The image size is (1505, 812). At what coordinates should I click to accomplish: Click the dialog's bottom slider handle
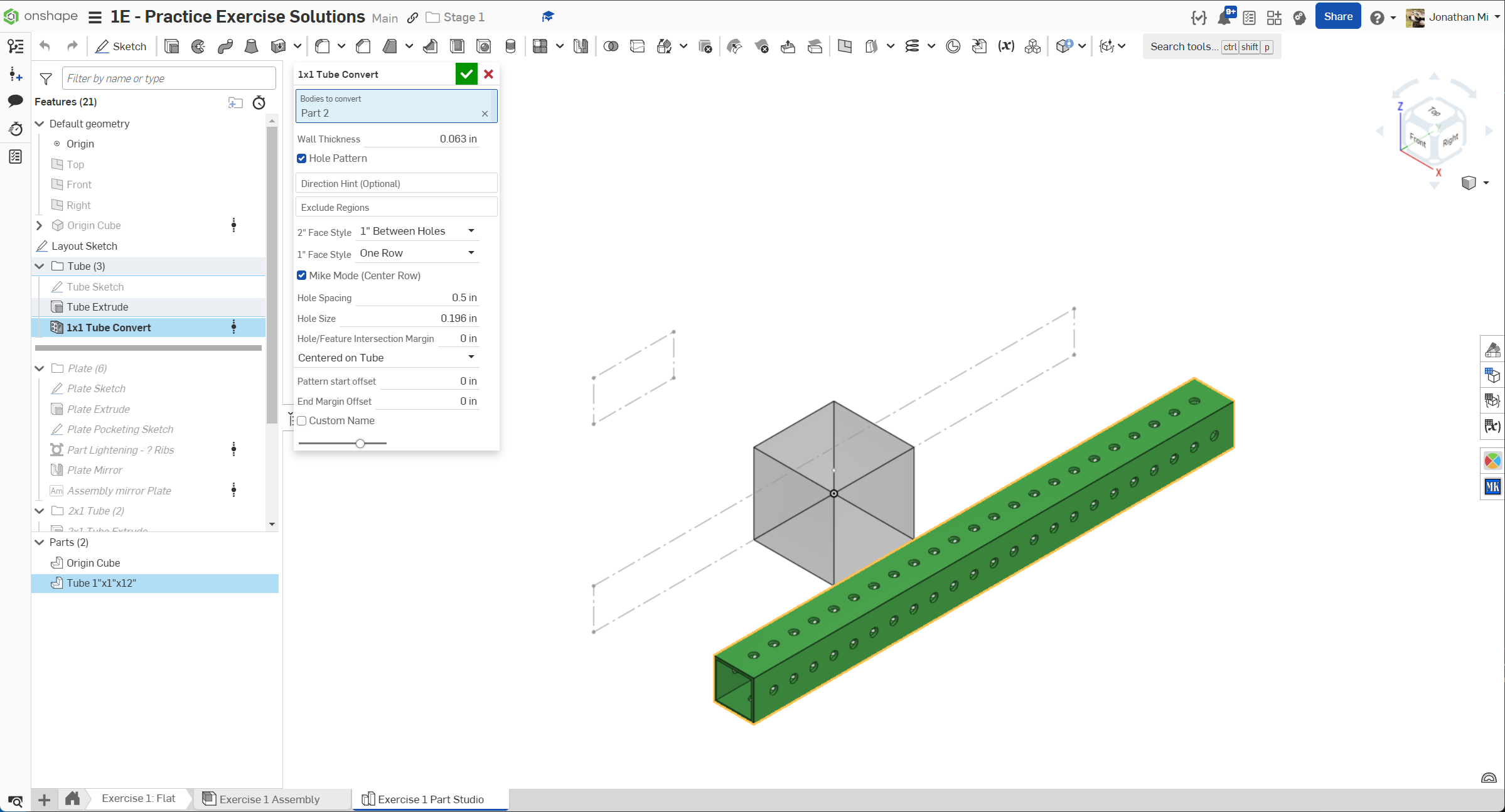[360, 444]
